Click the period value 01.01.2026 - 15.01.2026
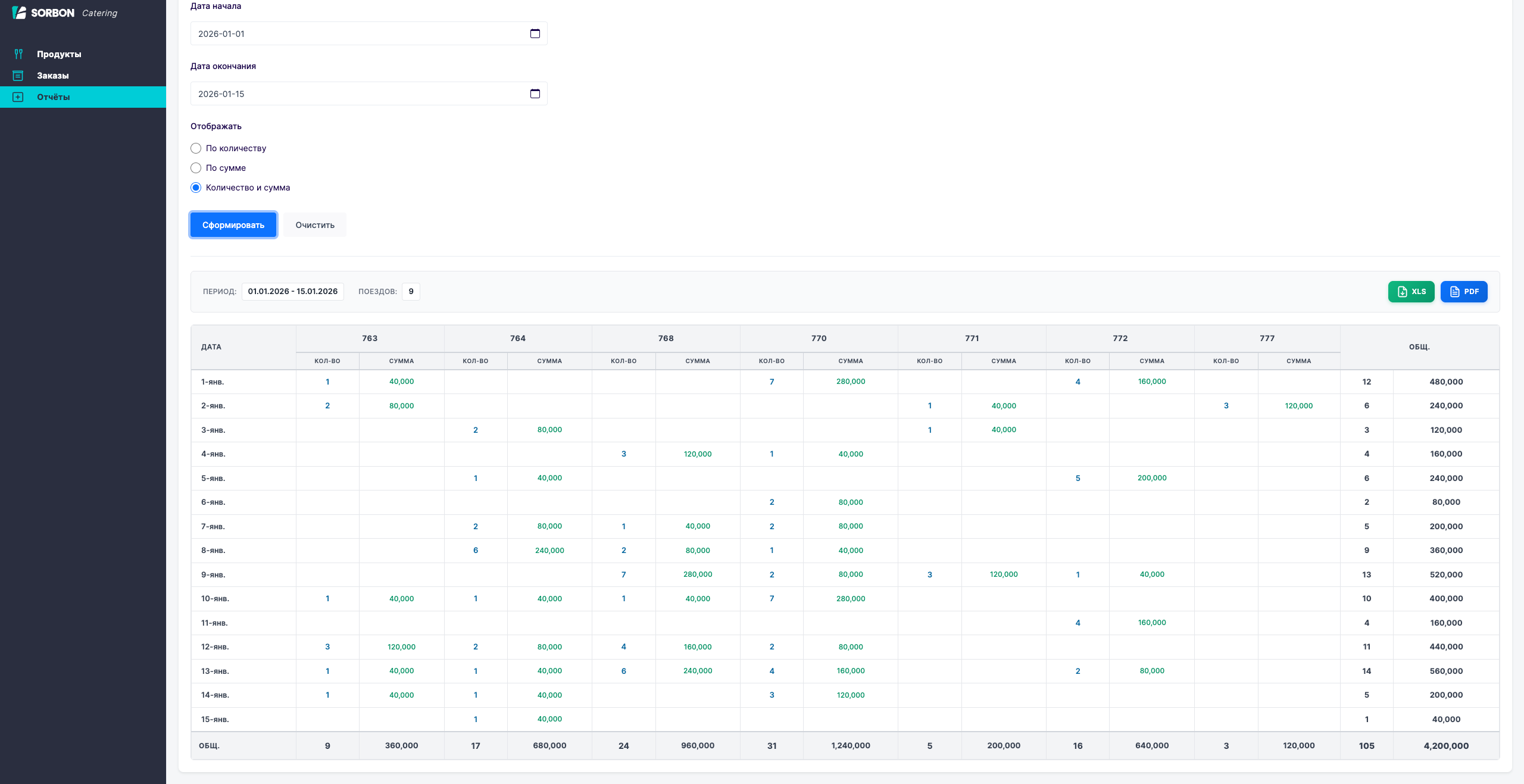Image resolution: width=1524 pixels, height=784 pixels. click(292, 292)
